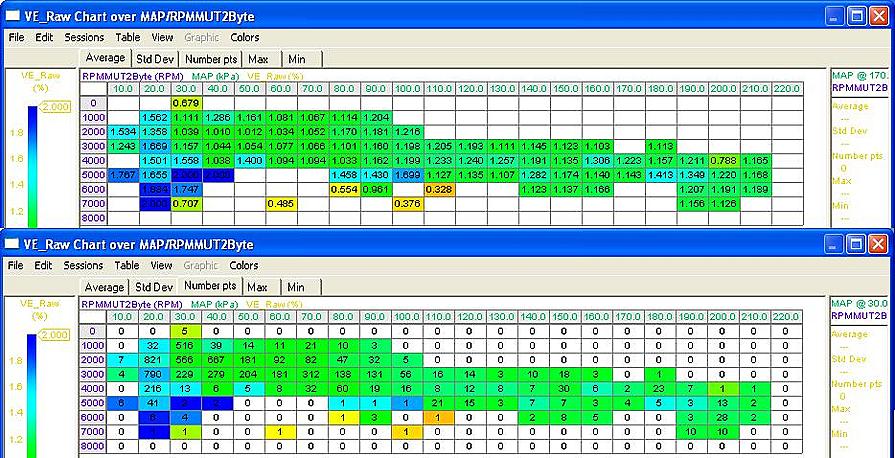The width and height of the screenshot is (895, 458).
Task: Select the 0.679 cell in the top table
Action: coord(187,103)
